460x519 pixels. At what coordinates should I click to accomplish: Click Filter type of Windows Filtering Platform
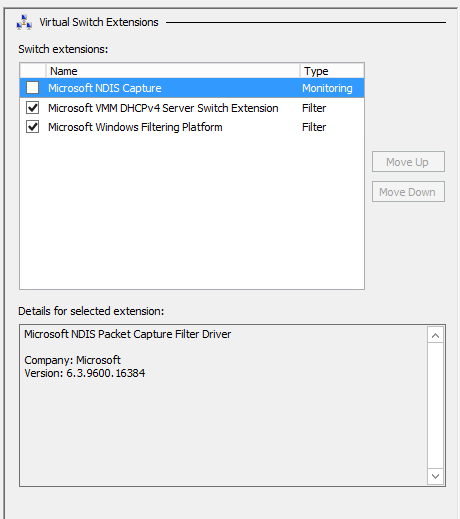[314, 127]
